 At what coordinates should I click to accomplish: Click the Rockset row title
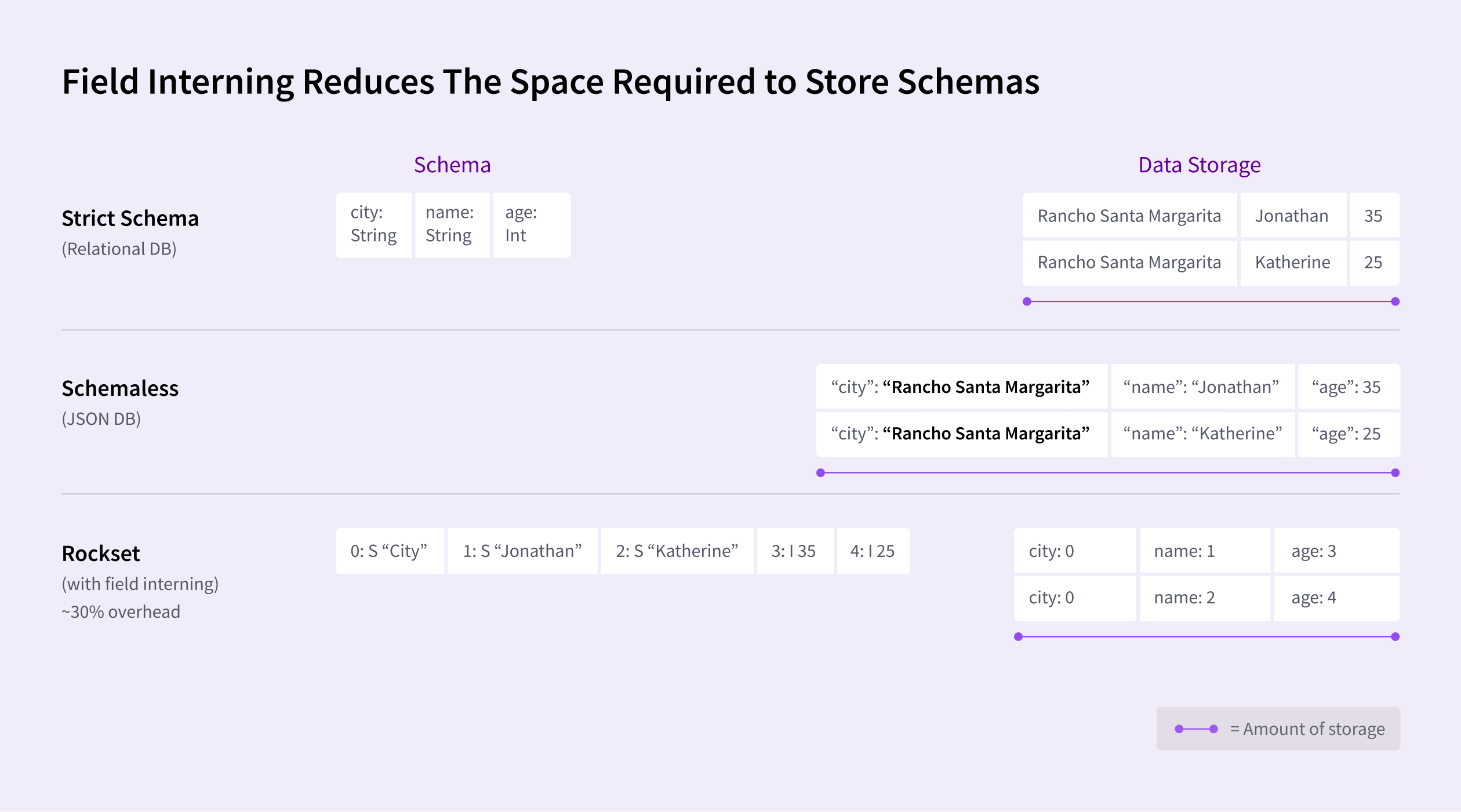point(101,554)
